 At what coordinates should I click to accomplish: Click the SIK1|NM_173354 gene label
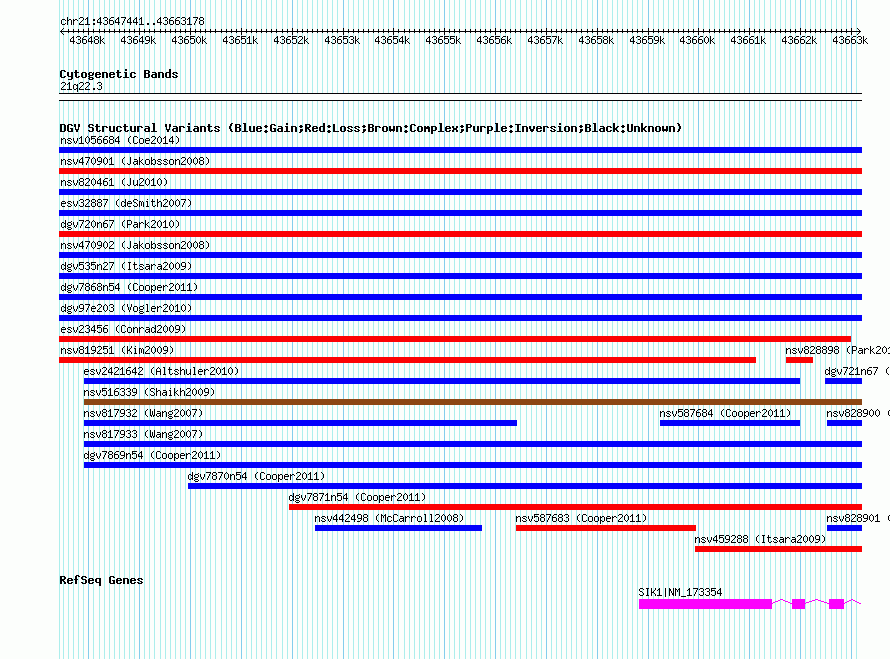680,592
